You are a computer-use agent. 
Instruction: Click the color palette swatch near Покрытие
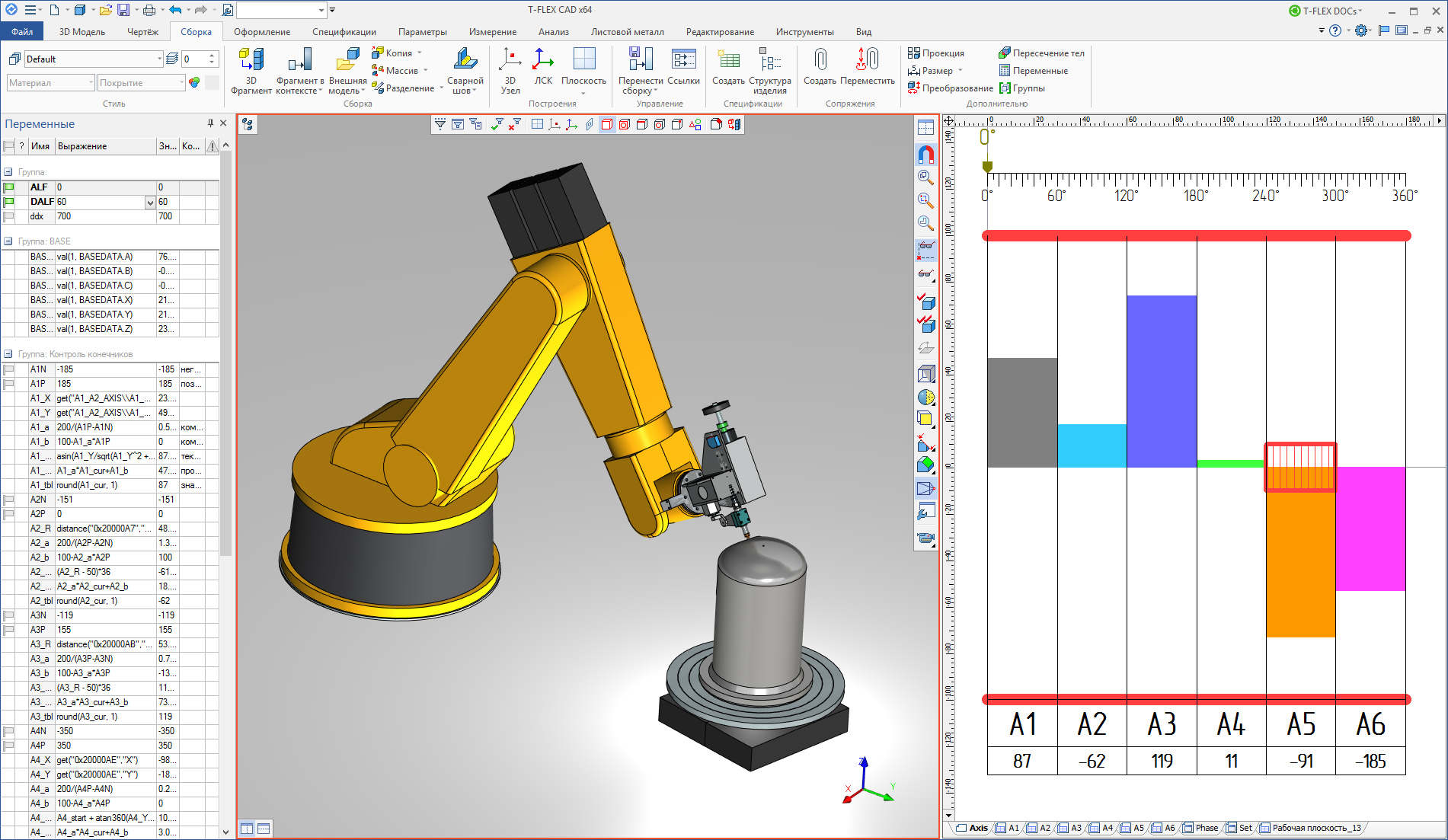194,82
